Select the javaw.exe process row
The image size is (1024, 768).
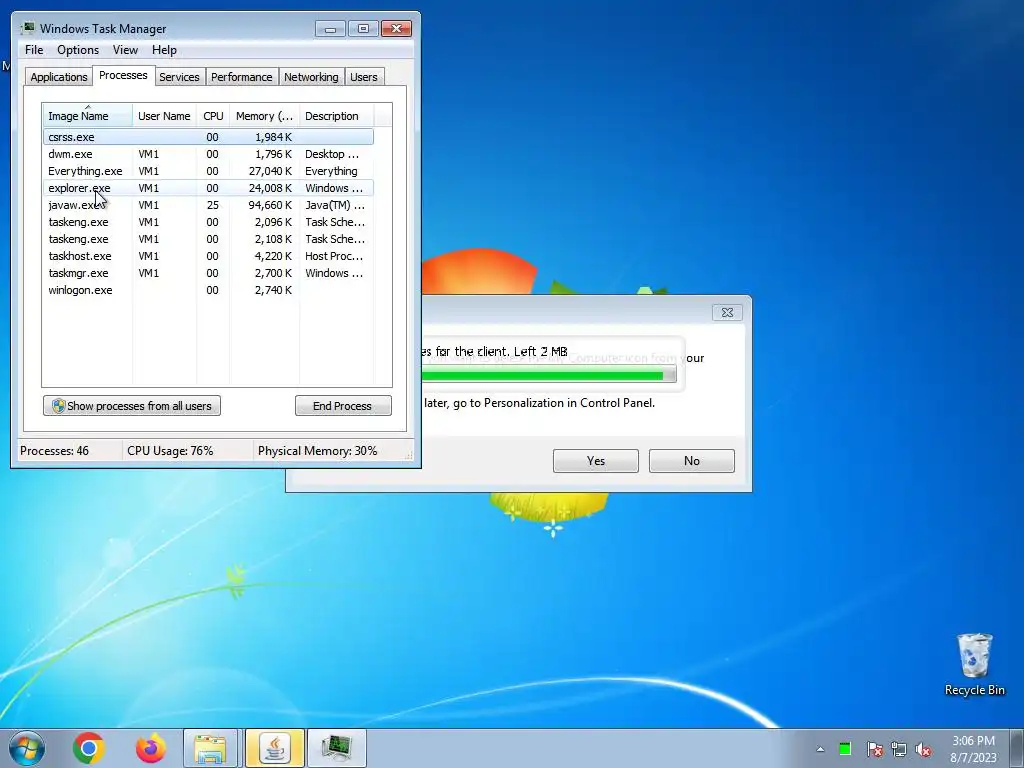(x=208, y=205)
